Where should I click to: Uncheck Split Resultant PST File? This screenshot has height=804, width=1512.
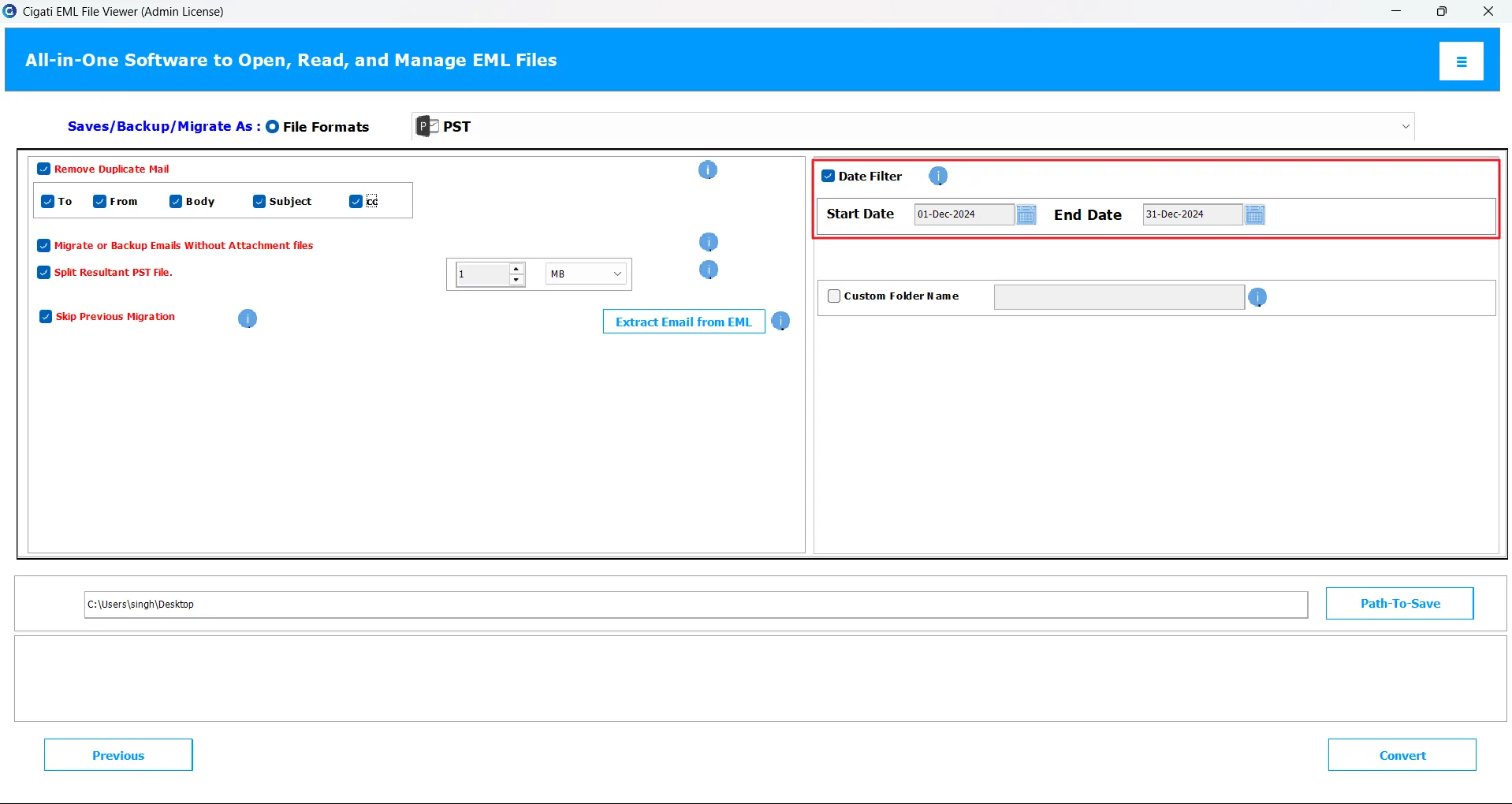[x=44, y=273]
